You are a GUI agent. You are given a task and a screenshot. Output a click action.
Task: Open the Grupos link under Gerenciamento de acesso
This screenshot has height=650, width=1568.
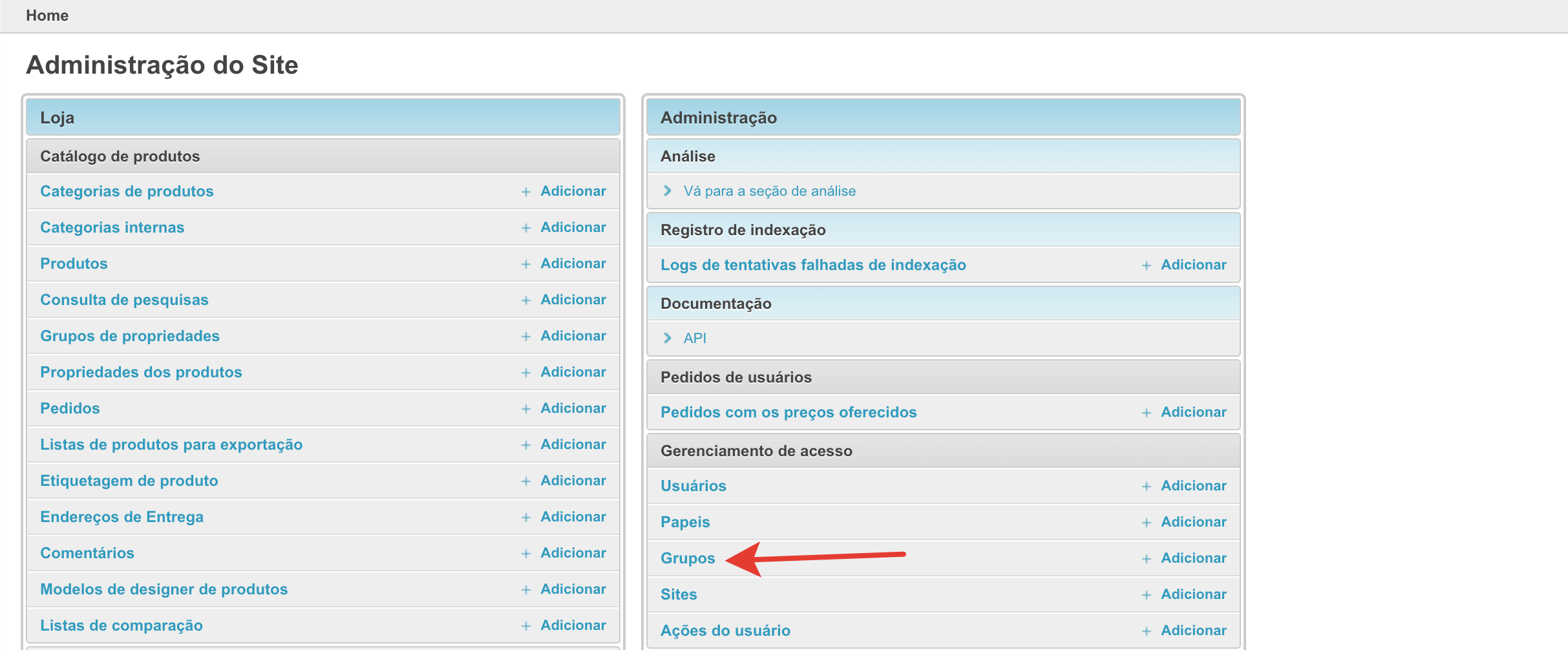(x=688, y=558)
